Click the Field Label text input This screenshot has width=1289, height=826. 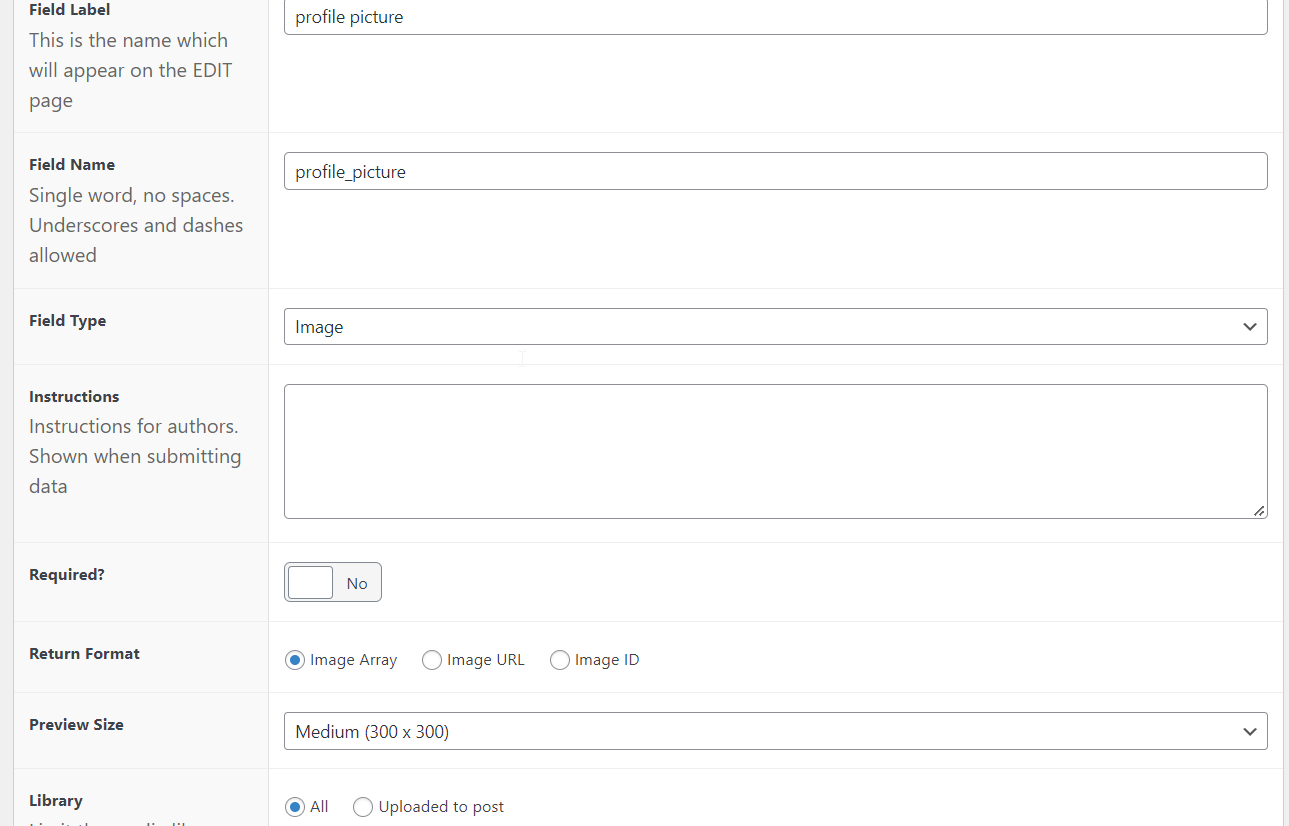[775, 17]
